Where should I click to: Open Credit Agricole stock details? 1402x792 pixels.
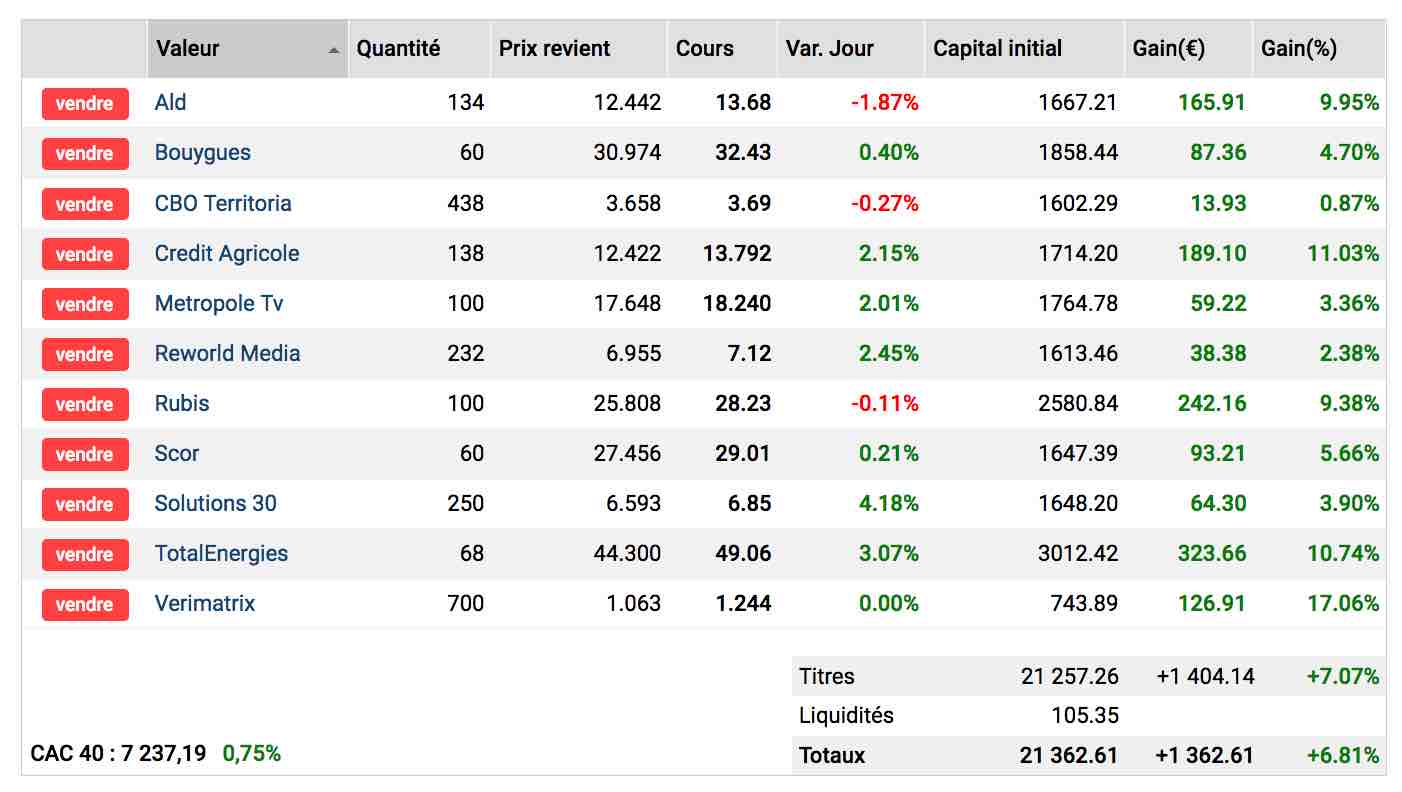coord(227,253)
